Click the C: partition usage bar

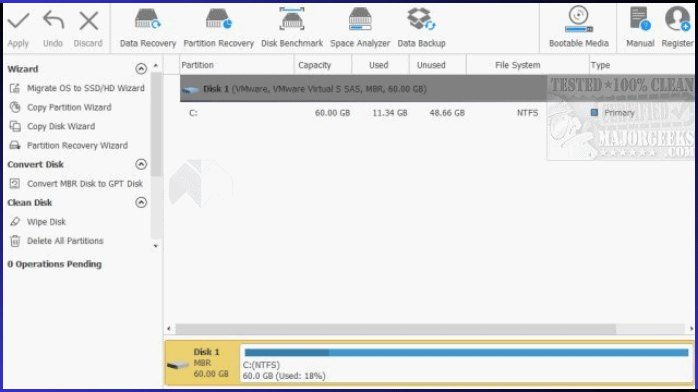466,352
